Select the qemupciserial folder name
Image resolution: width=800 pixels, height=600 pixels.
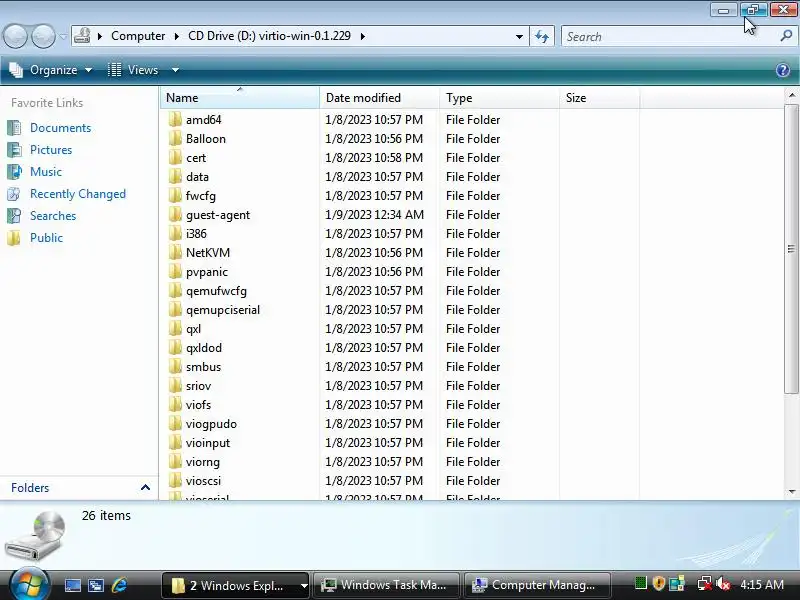pos(223,310)
